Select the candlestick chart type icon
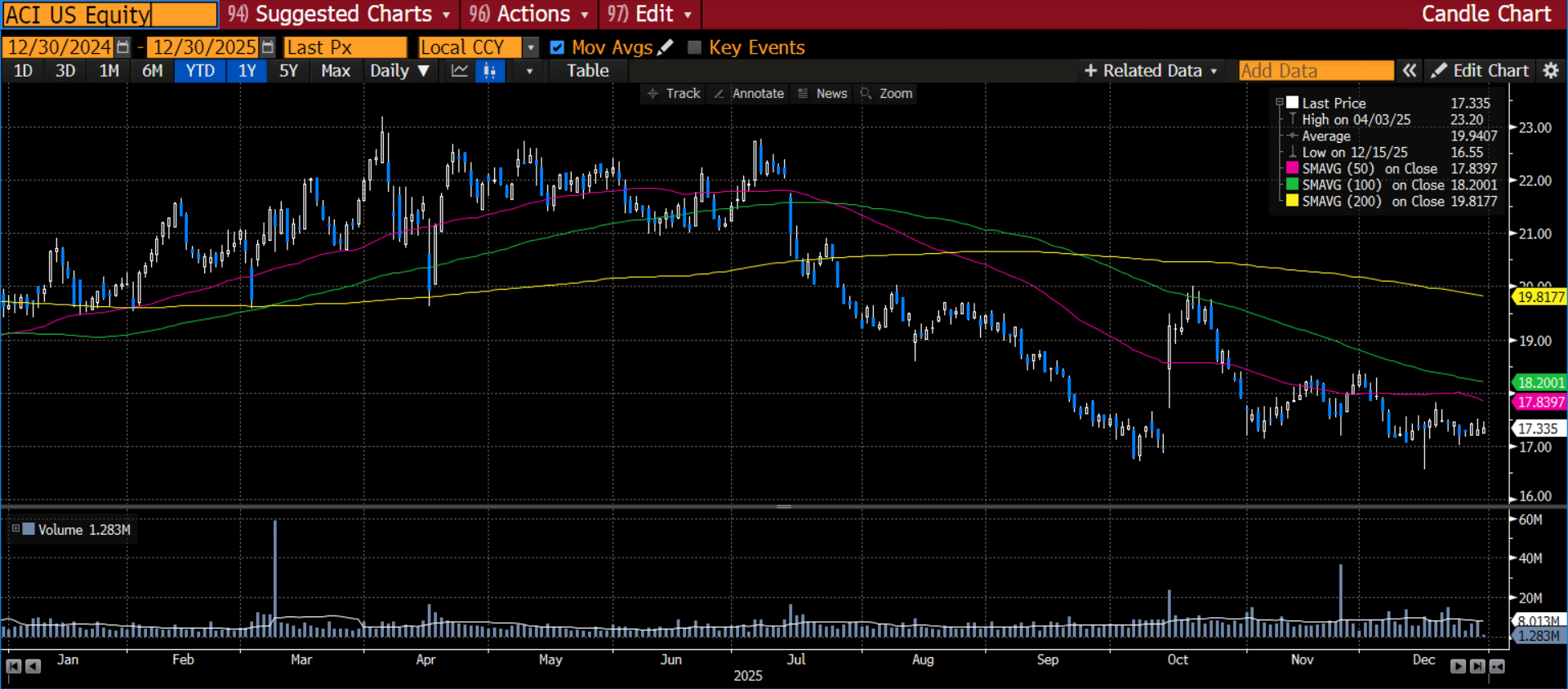This screenshot has width=1568, height=689. (x=490, y=71)
